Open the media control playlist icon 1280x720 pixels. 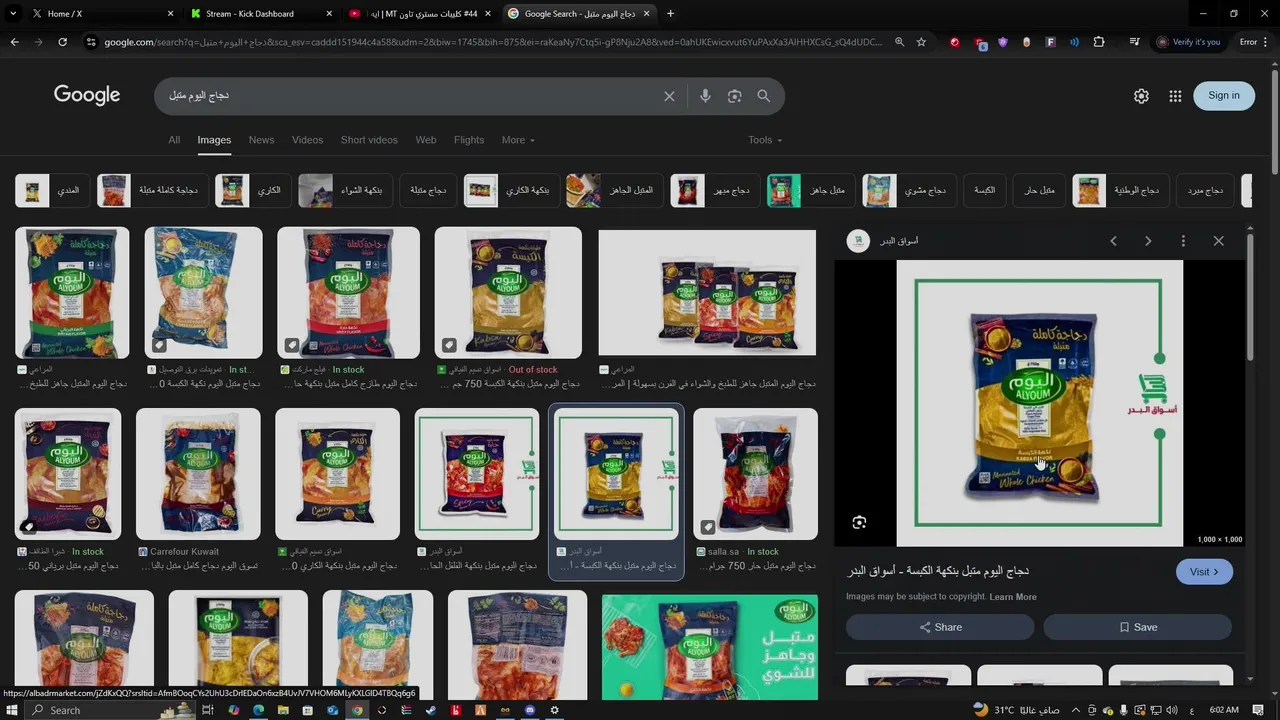[1134, 42]
